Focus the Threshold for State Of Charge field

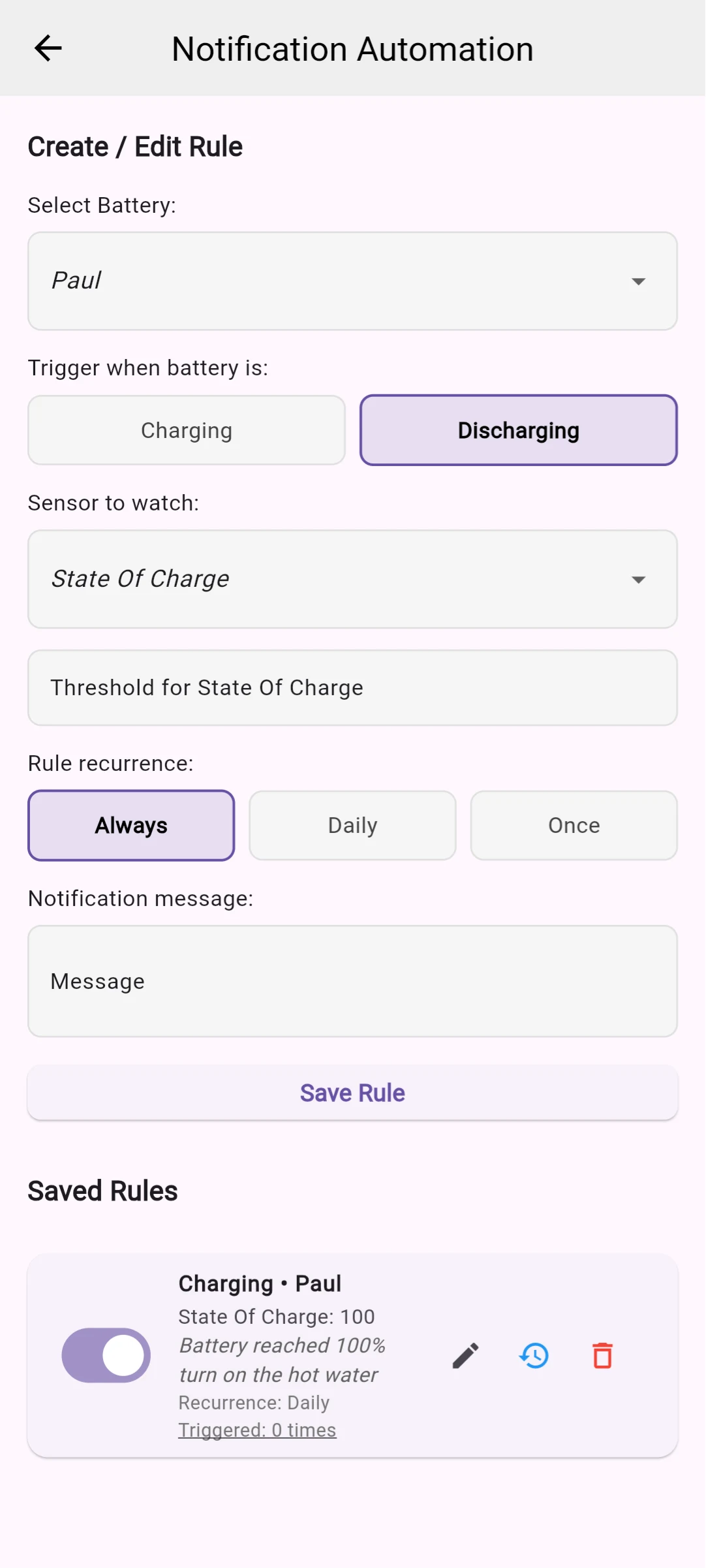point(352,687)
